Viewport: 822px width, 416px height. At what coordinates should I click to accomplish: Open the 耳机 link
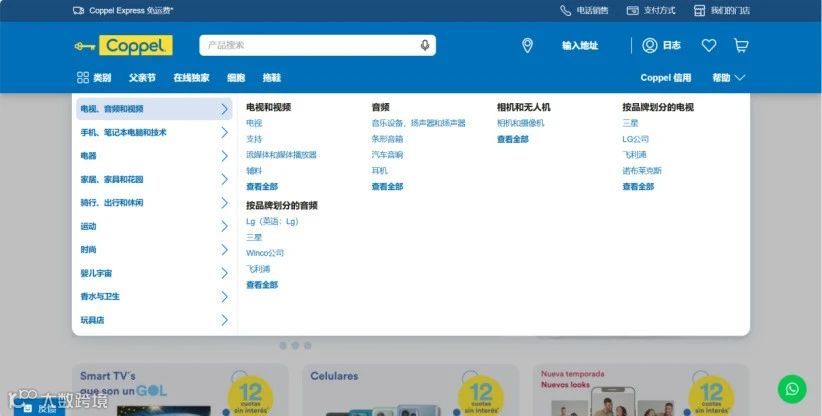click(380, 171)
